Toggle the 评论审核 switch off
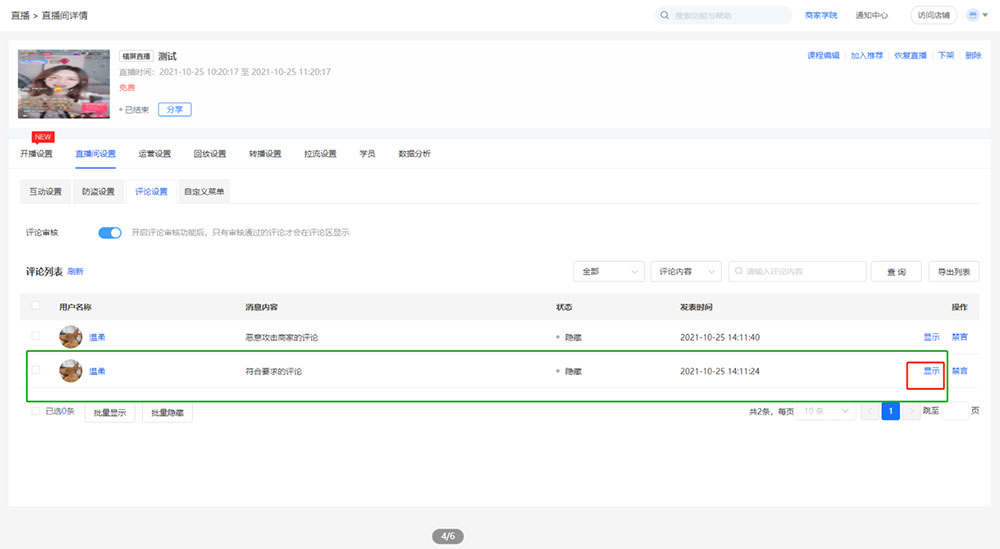 [110, 232]
